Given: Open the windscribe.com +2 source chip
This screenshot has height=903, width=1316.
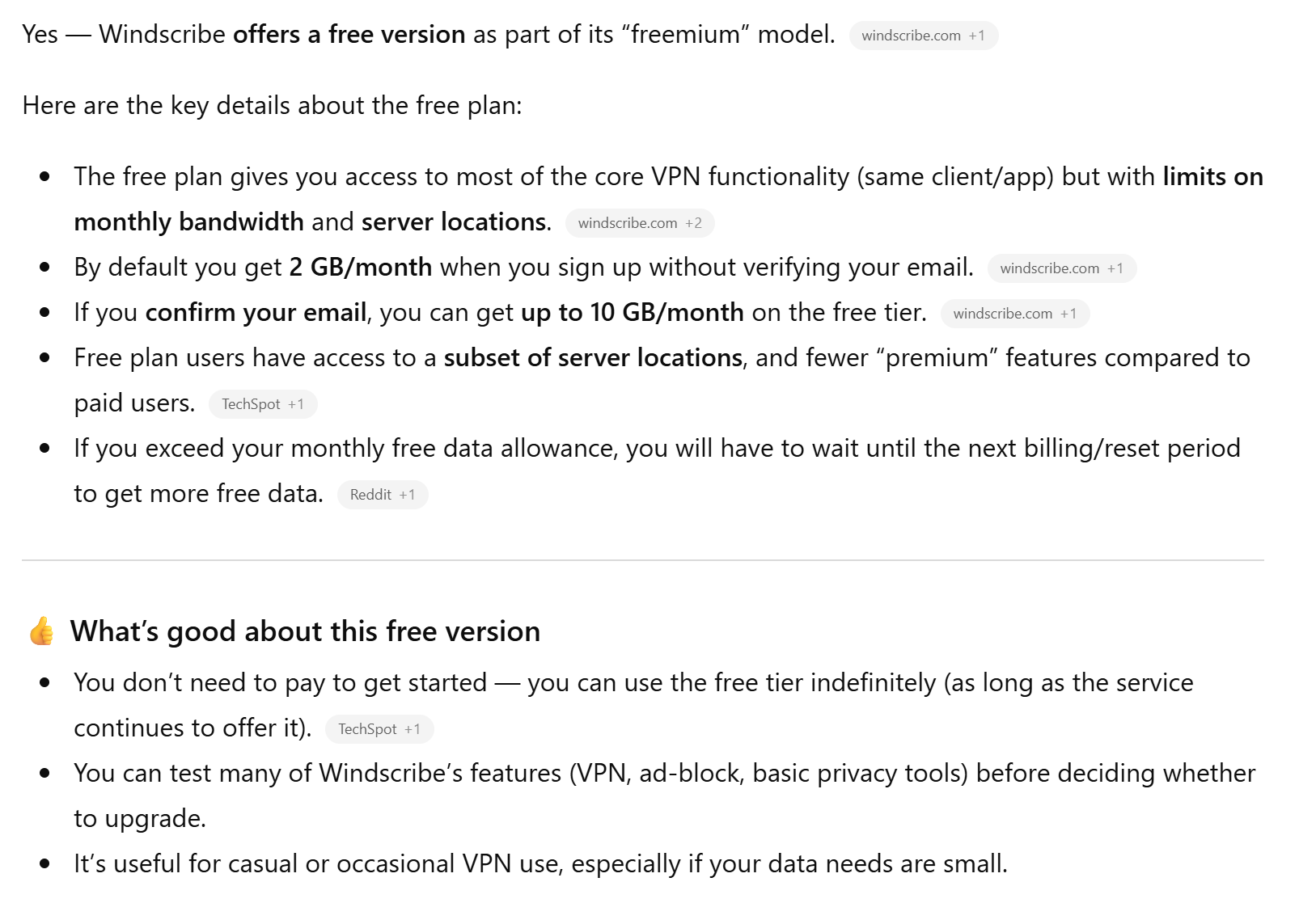Looking at the screenshot, I should [639, 223].
